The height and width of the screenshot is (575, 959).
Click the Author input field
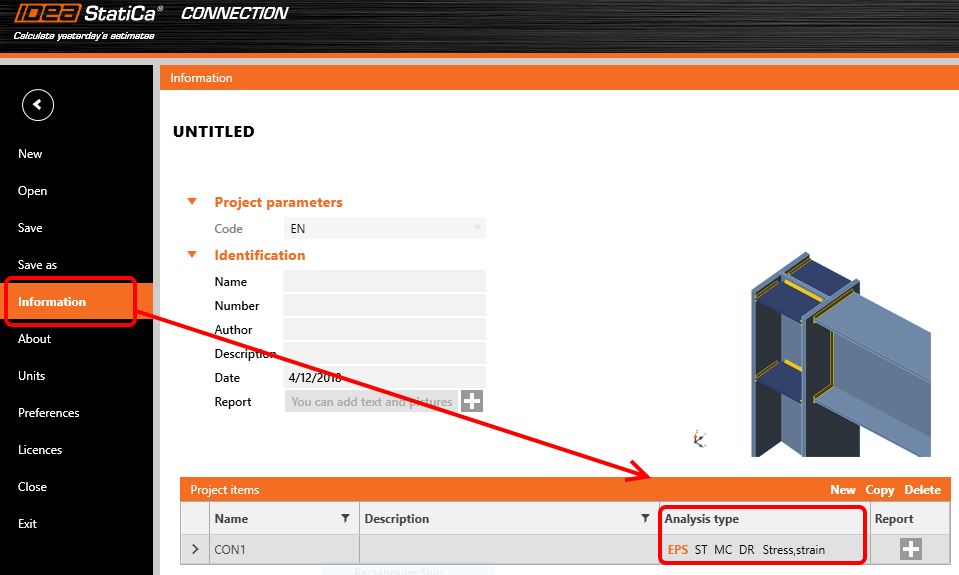pos(385,329)
